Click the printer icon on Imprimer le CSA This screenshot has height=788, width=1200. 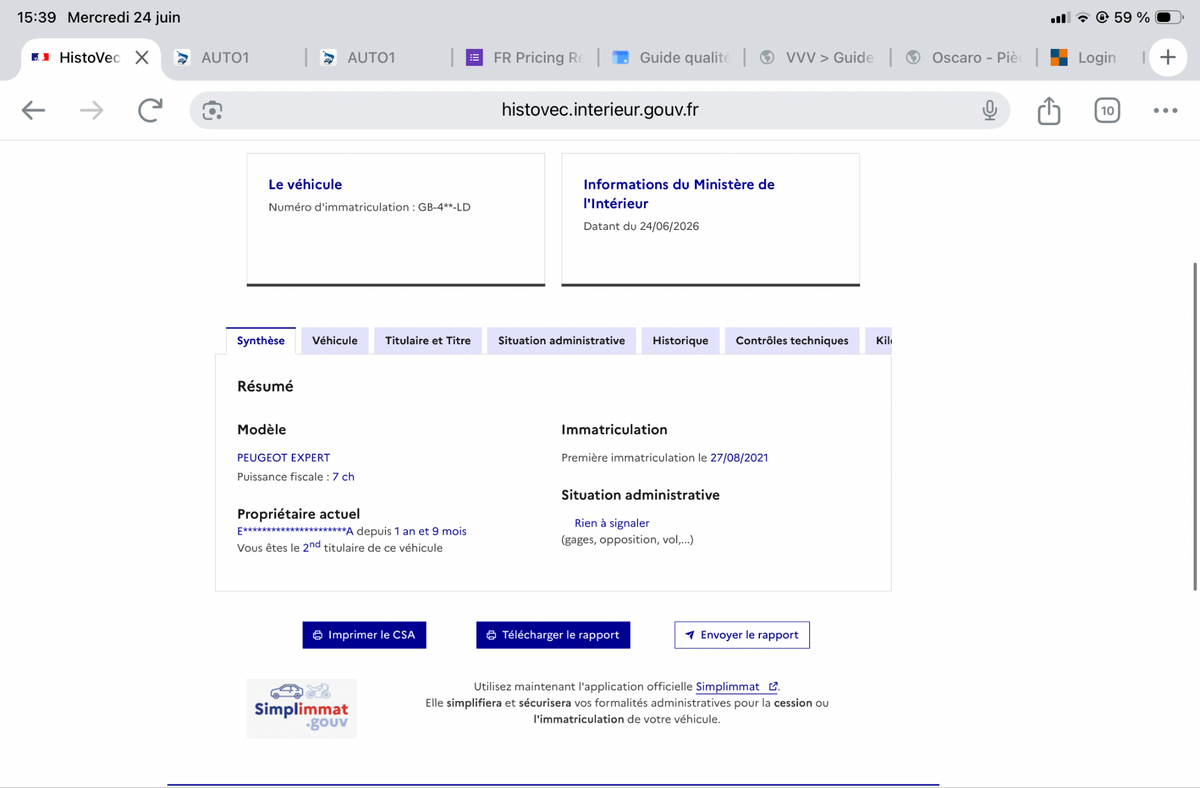pyautogui.click(x=318, y=635)
